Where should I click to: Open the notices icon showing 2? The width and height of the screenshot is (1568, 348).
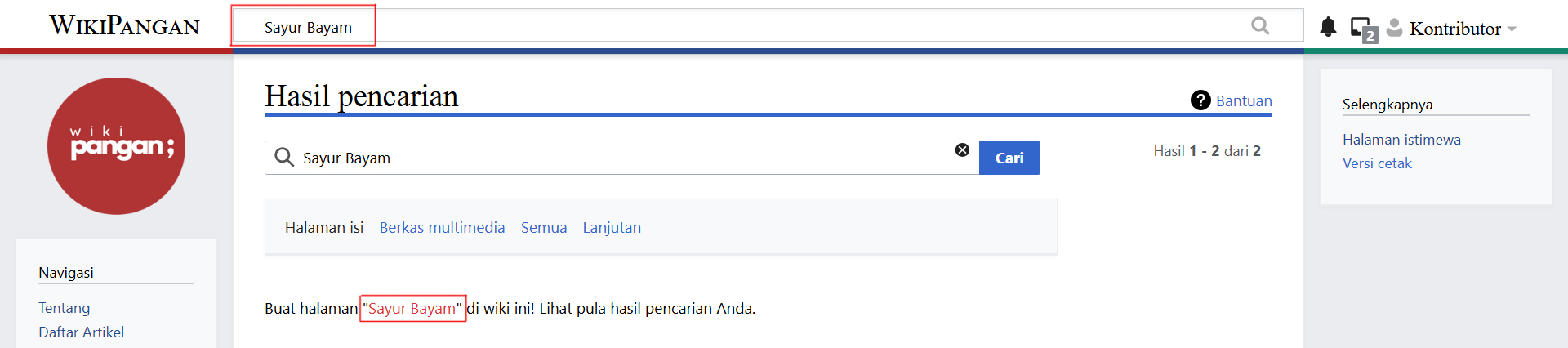tap(1362, 29)
